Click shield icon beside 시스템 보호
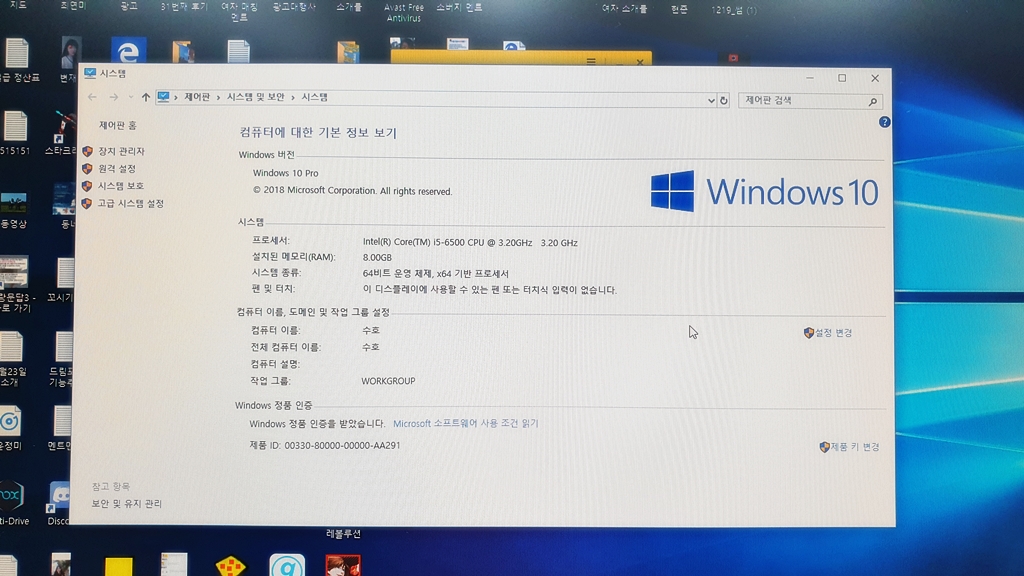This screenshot has height=576, width=1024. click(x=87, y=186)
